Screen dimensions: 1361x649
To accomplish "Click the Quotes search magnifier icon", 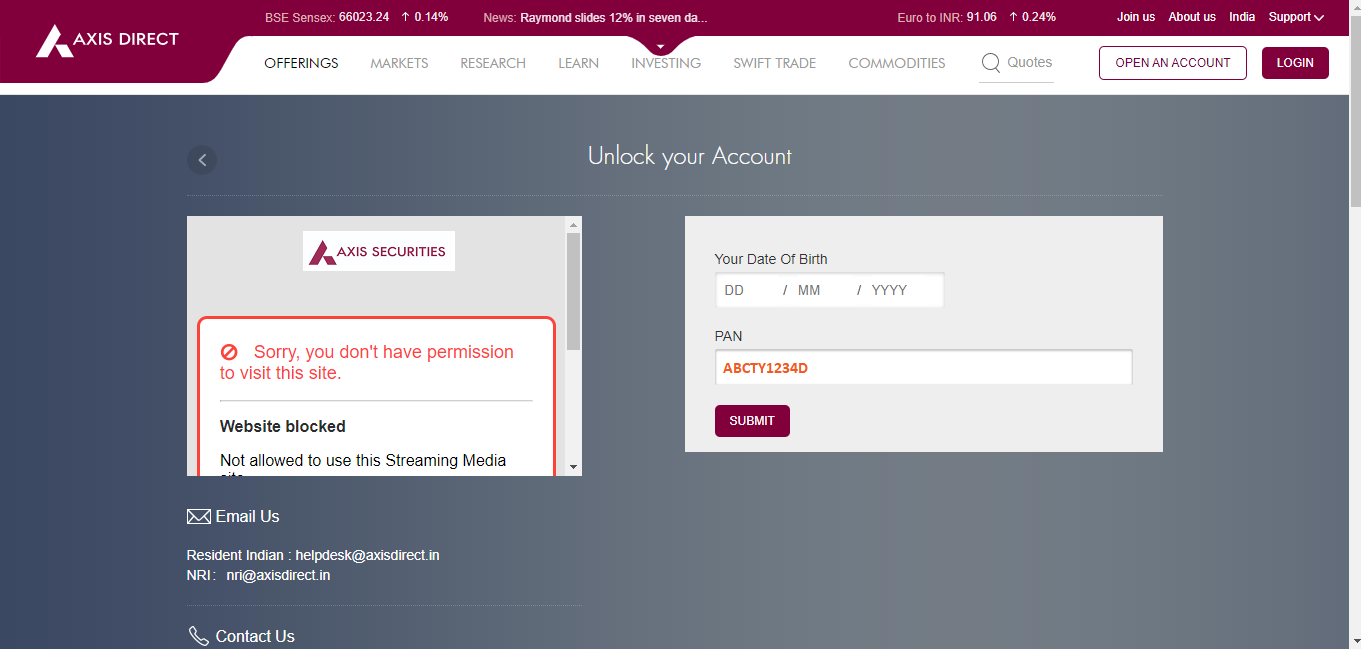I will (990, 63).
